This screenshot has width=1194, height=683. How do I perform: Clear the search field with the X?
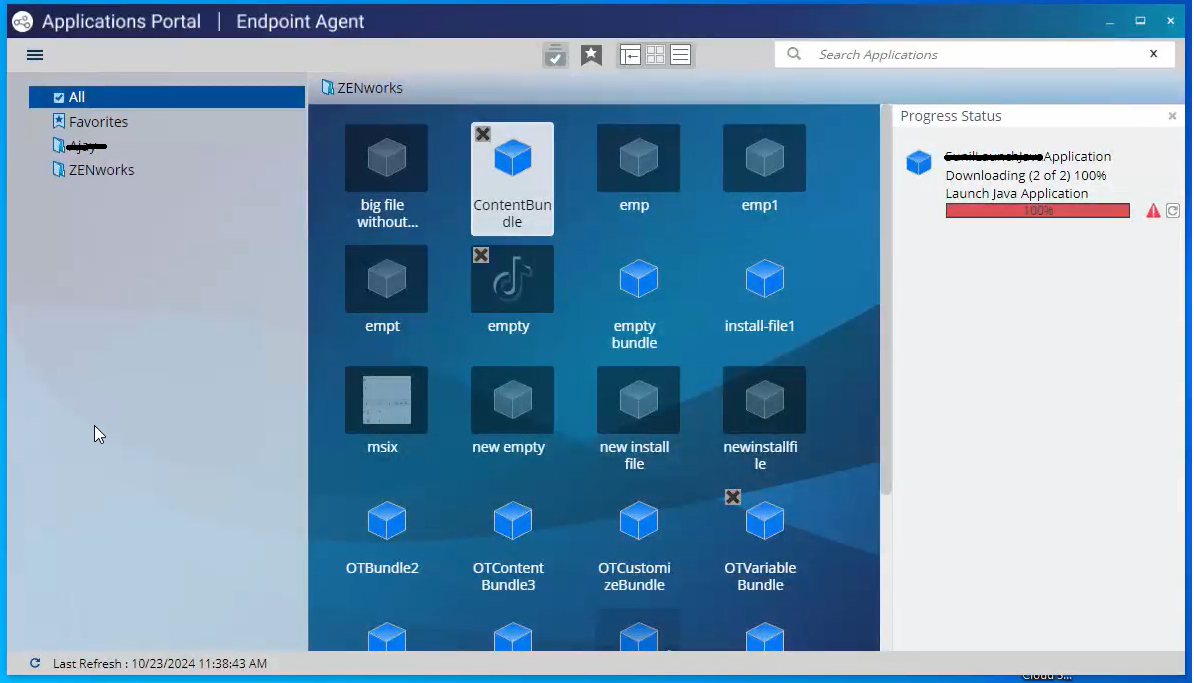pyautogui.click(x=1153, y=54)
